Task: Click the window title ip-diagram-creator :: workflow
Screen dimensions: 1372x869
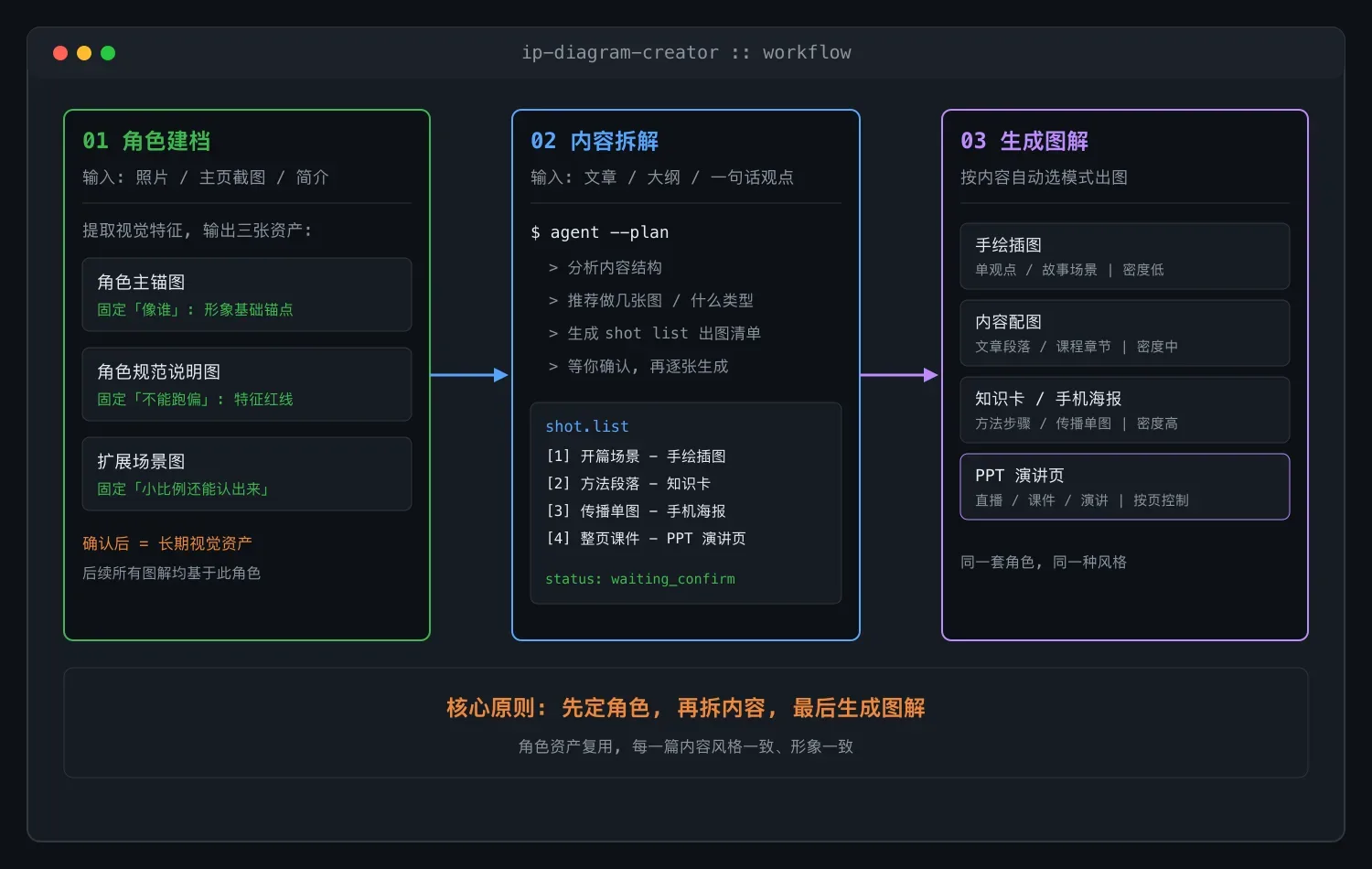Action: point(686,52)
